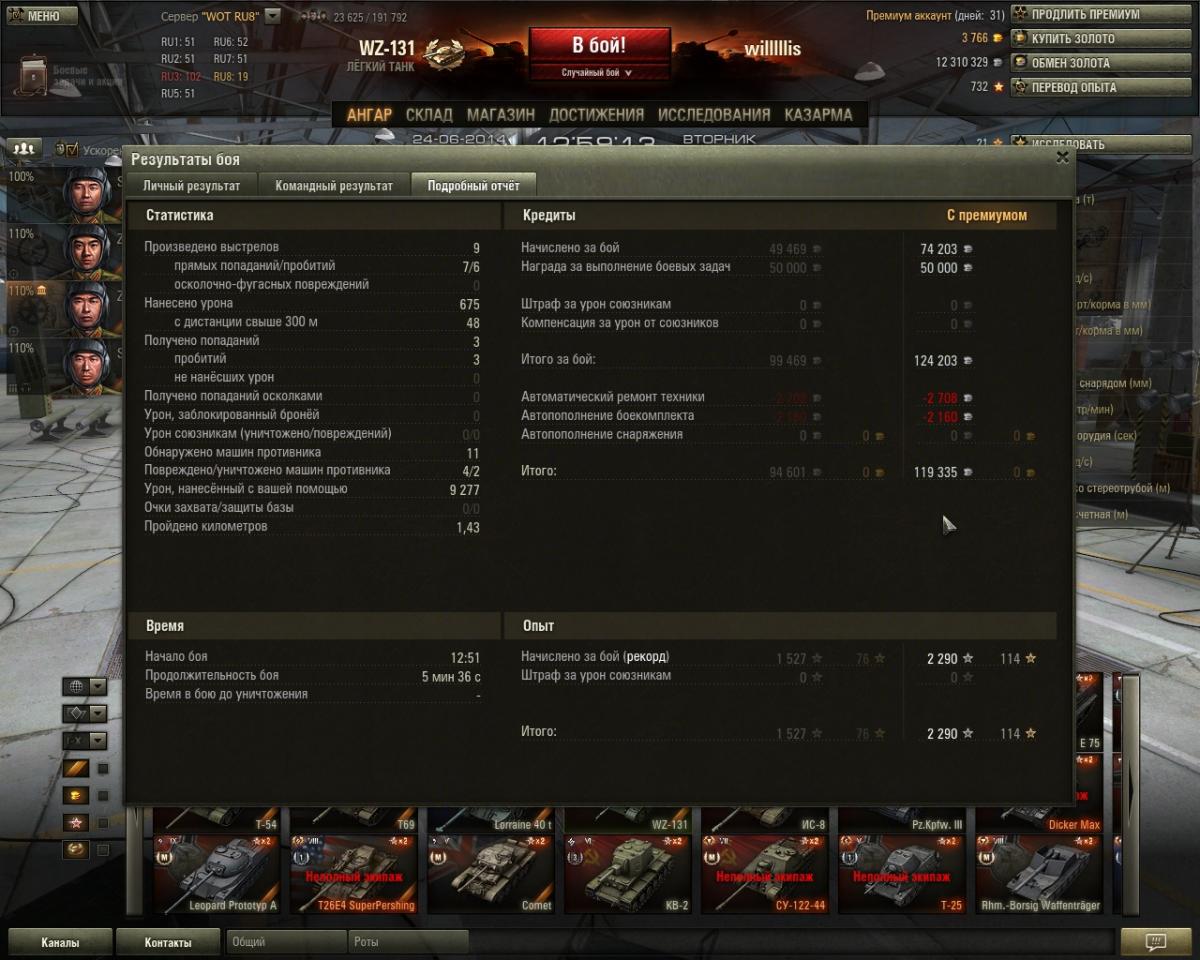Screen dimensions: 1200x960
Task: Click the Mastery badge on Leopard Prototyp A
Action: tap(165, 859)
